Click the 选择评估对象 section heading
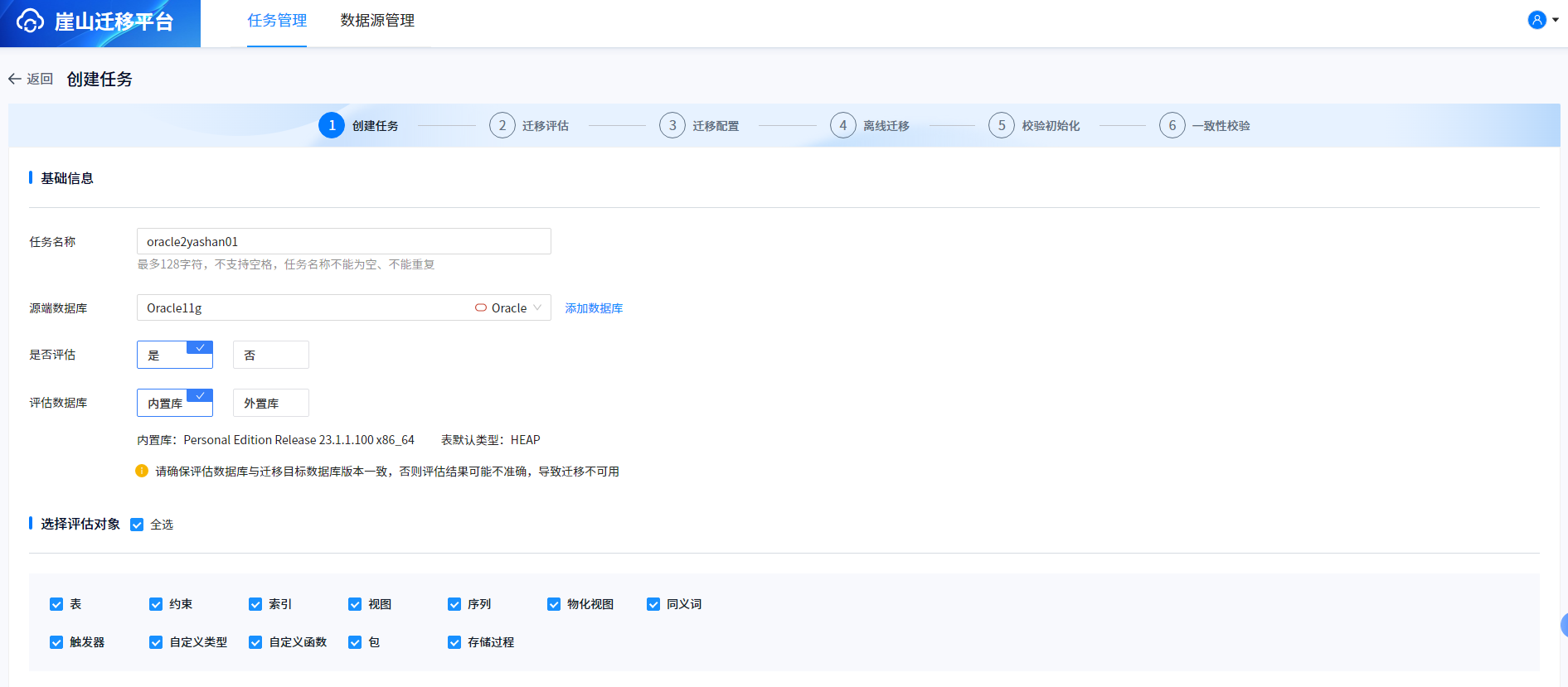 (x=80, y=524)
